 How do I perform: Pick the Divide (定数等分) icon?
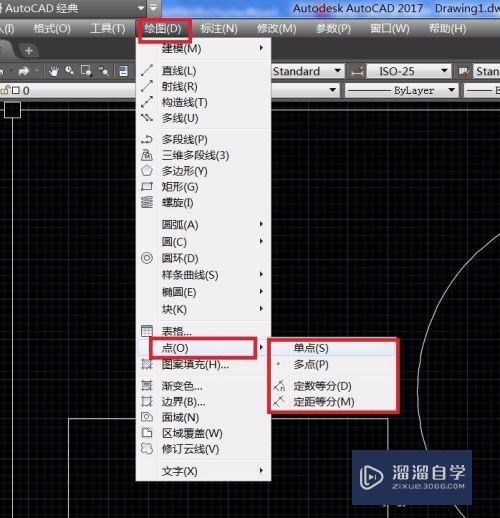[279, 386]
